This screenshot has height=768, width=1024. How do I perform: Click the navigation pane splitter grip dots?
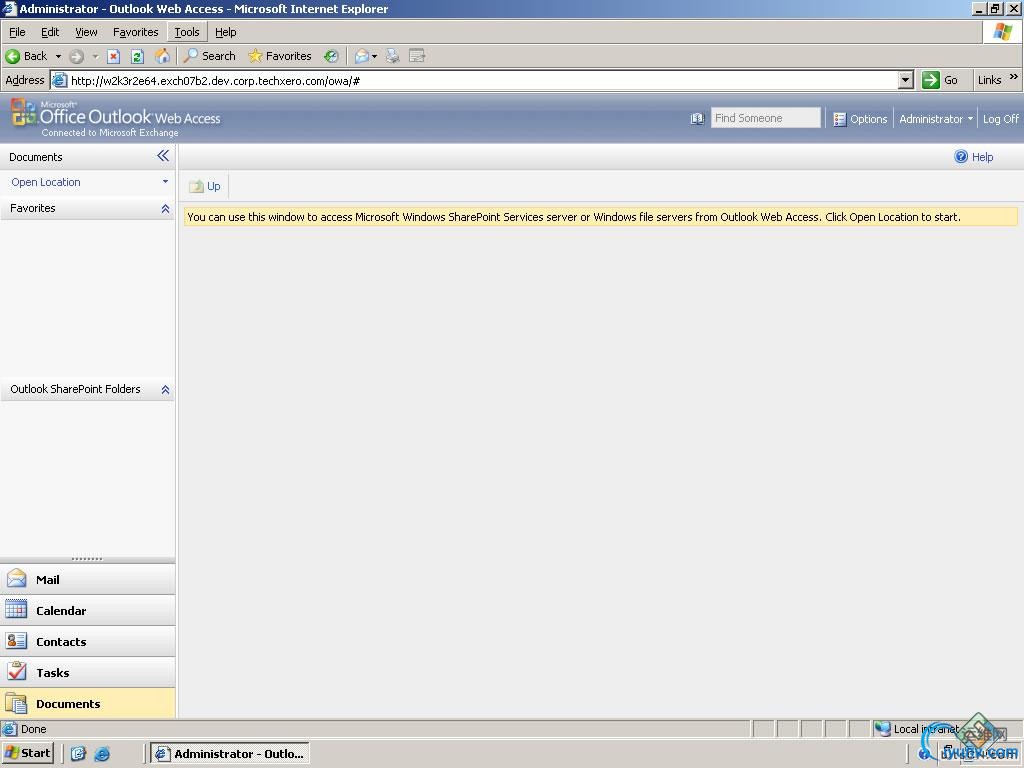[87, 559]
